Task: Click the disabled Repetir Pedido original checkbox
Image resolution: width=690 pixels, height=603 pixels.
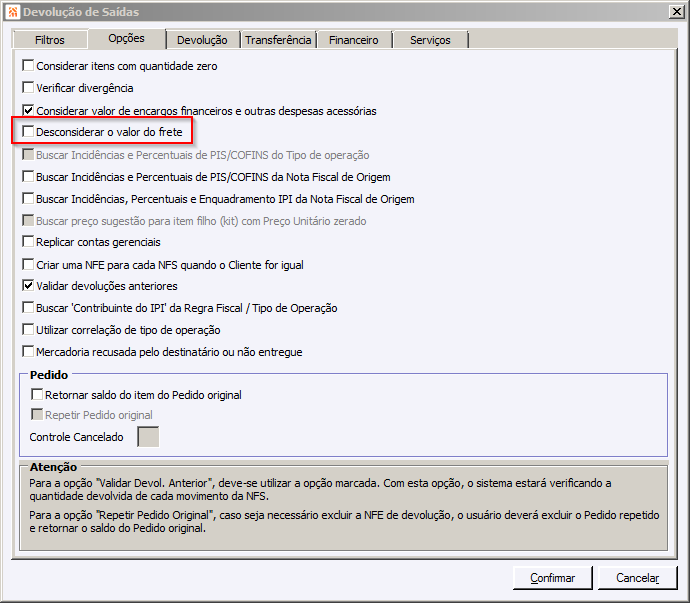Action: [37, 415]
